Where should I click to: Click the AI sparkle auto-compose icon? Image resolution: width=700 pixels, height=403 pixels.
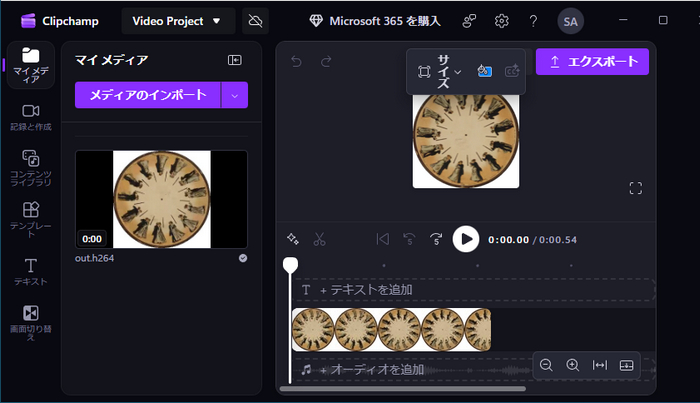293,239
